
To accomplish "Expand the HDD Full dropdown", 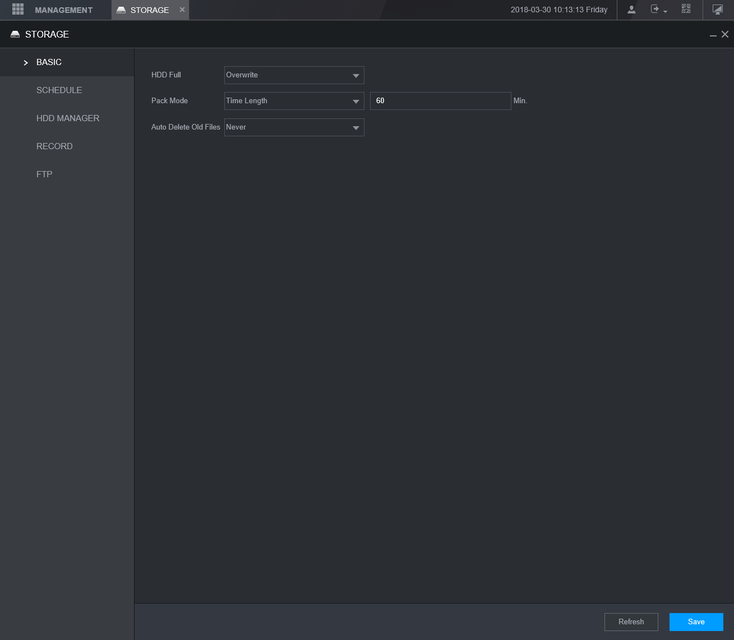I will click(x=294, y=75).
